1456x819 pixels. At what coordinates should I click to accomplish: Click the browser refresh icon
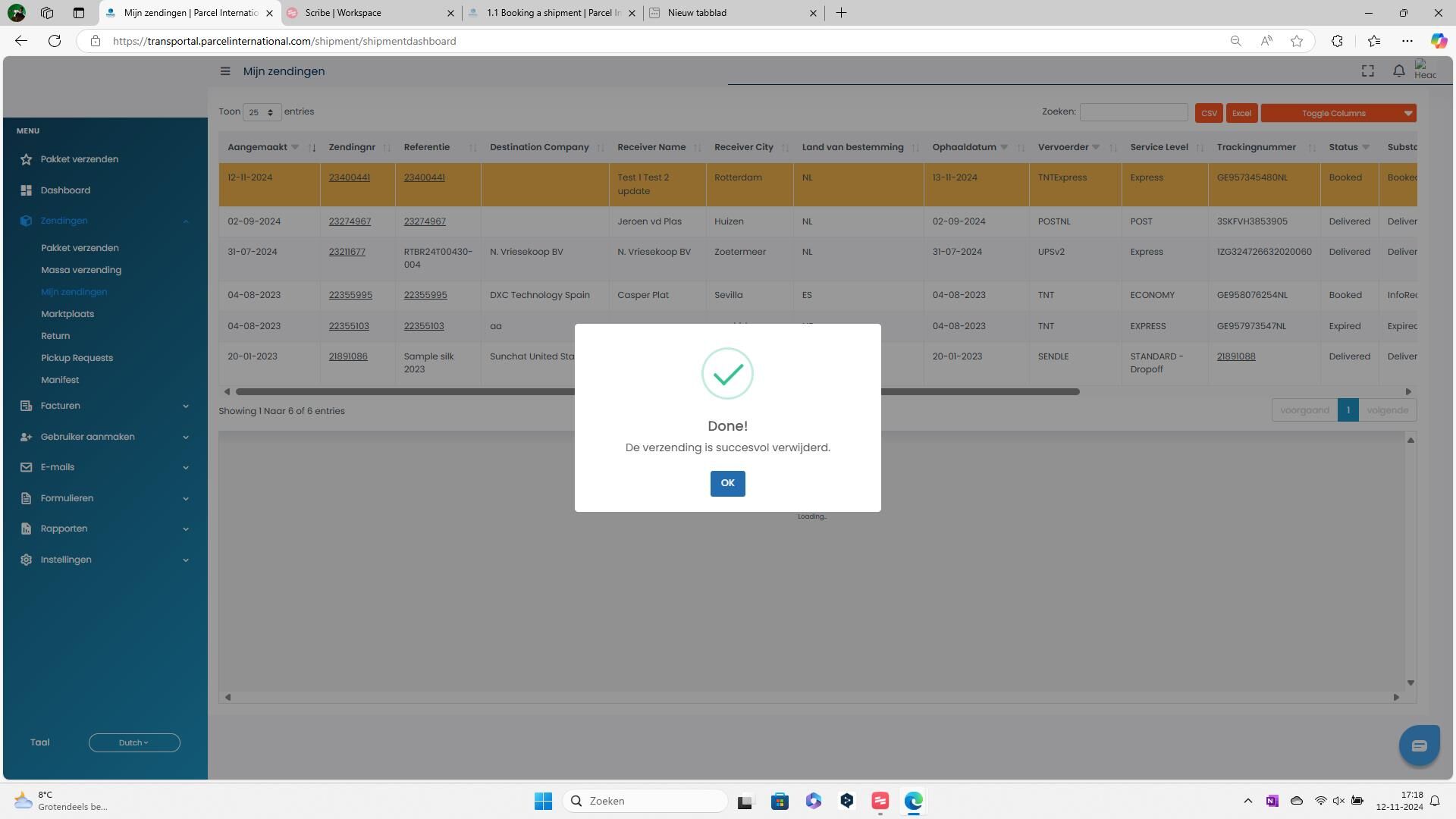pyautogui.click(x=55, y=41)
